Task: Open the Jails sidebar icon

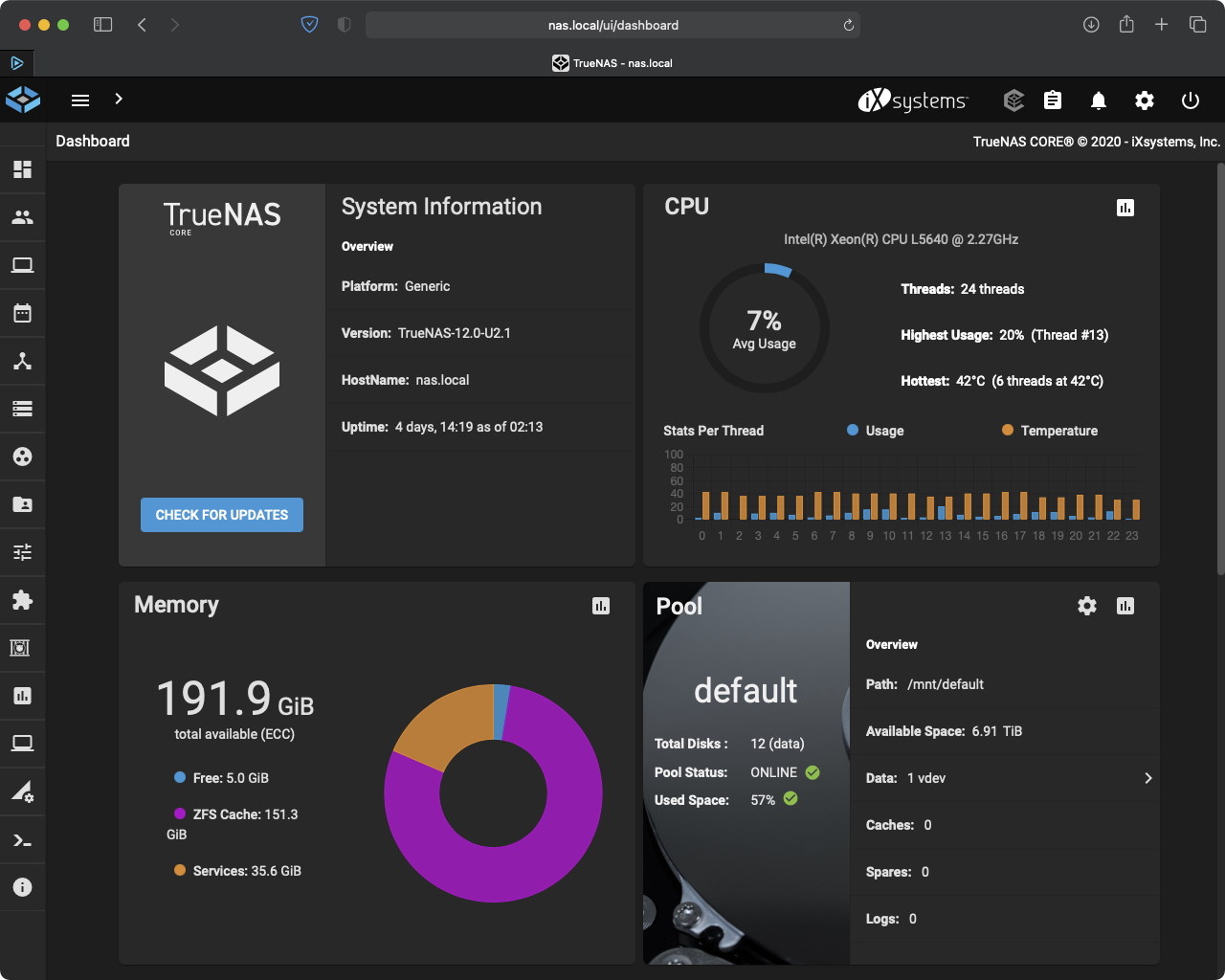Action: coord(20,648)
